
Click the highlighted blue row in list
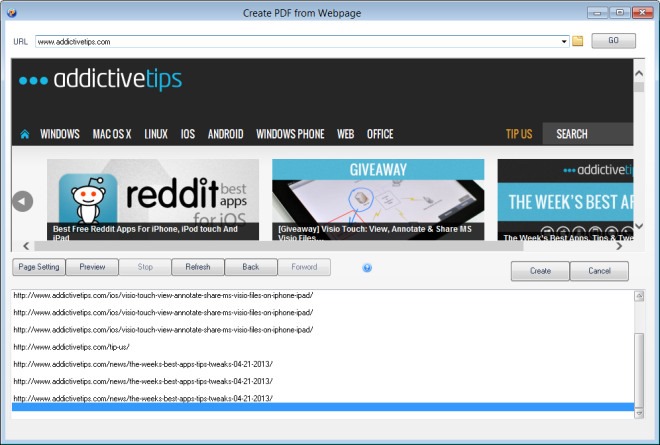[x=323, y=407]
